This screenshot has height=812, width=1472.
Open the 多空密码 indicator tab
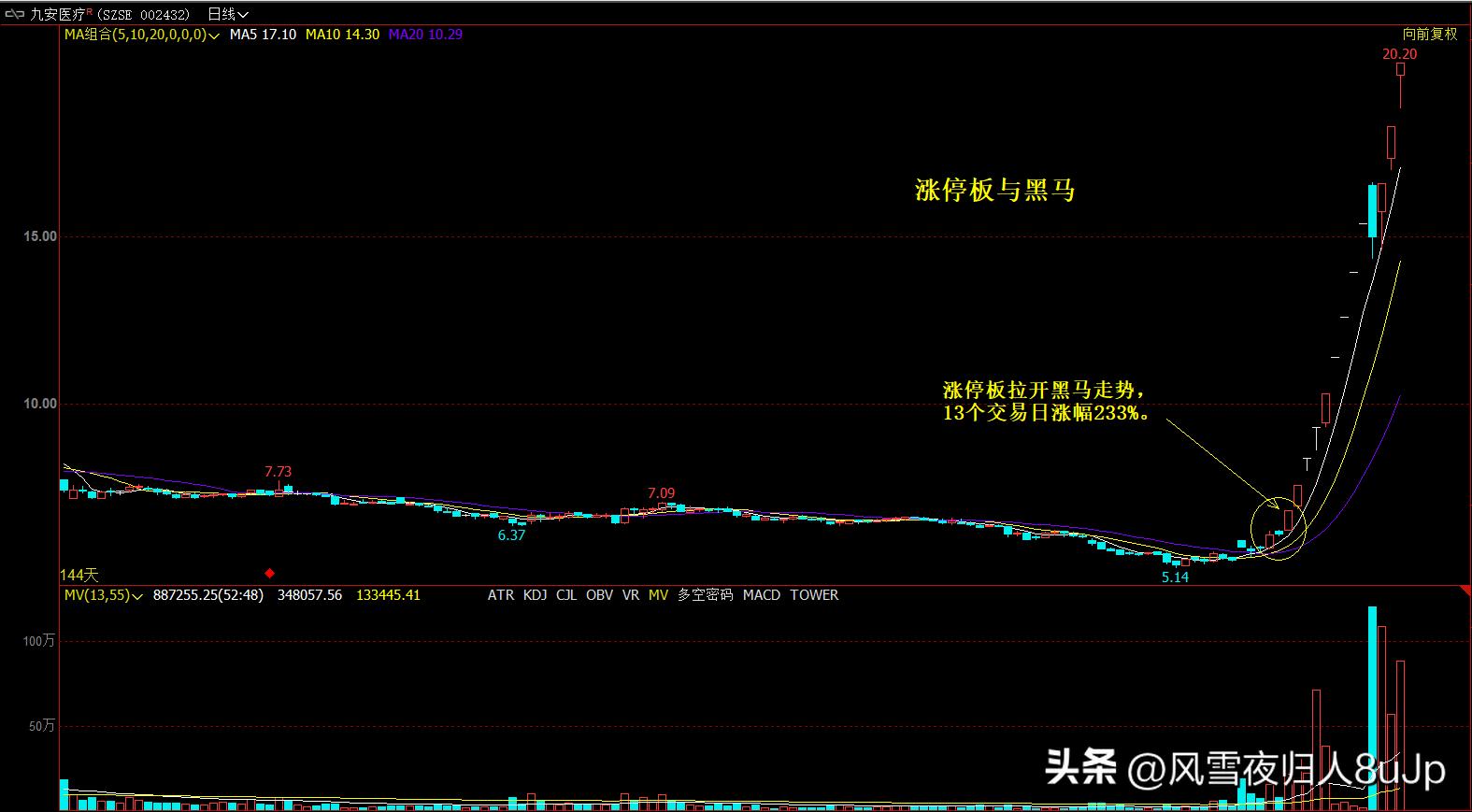coord(706,595)
